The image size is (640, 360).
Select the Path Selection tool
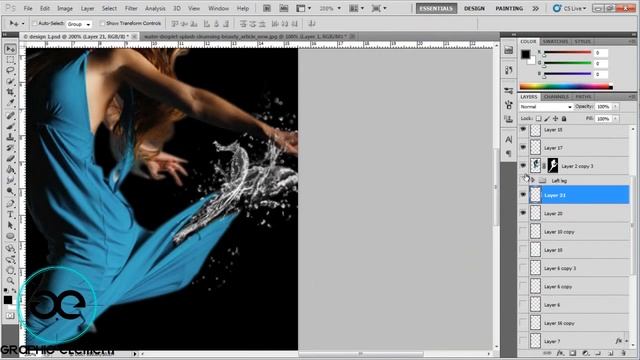click(x=10, y=225)
